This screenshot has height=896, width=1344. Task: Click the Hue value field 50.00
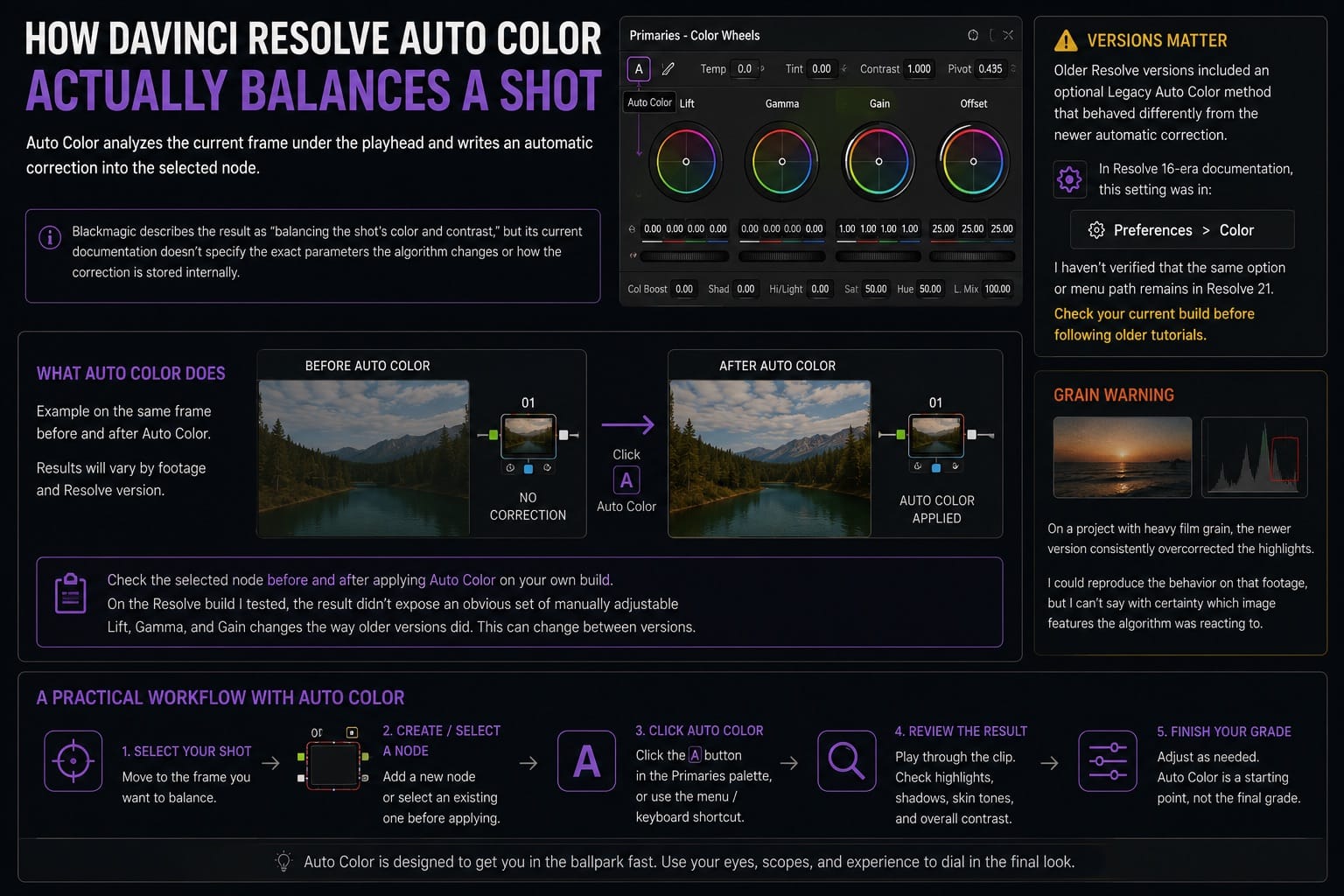(930, 290)
